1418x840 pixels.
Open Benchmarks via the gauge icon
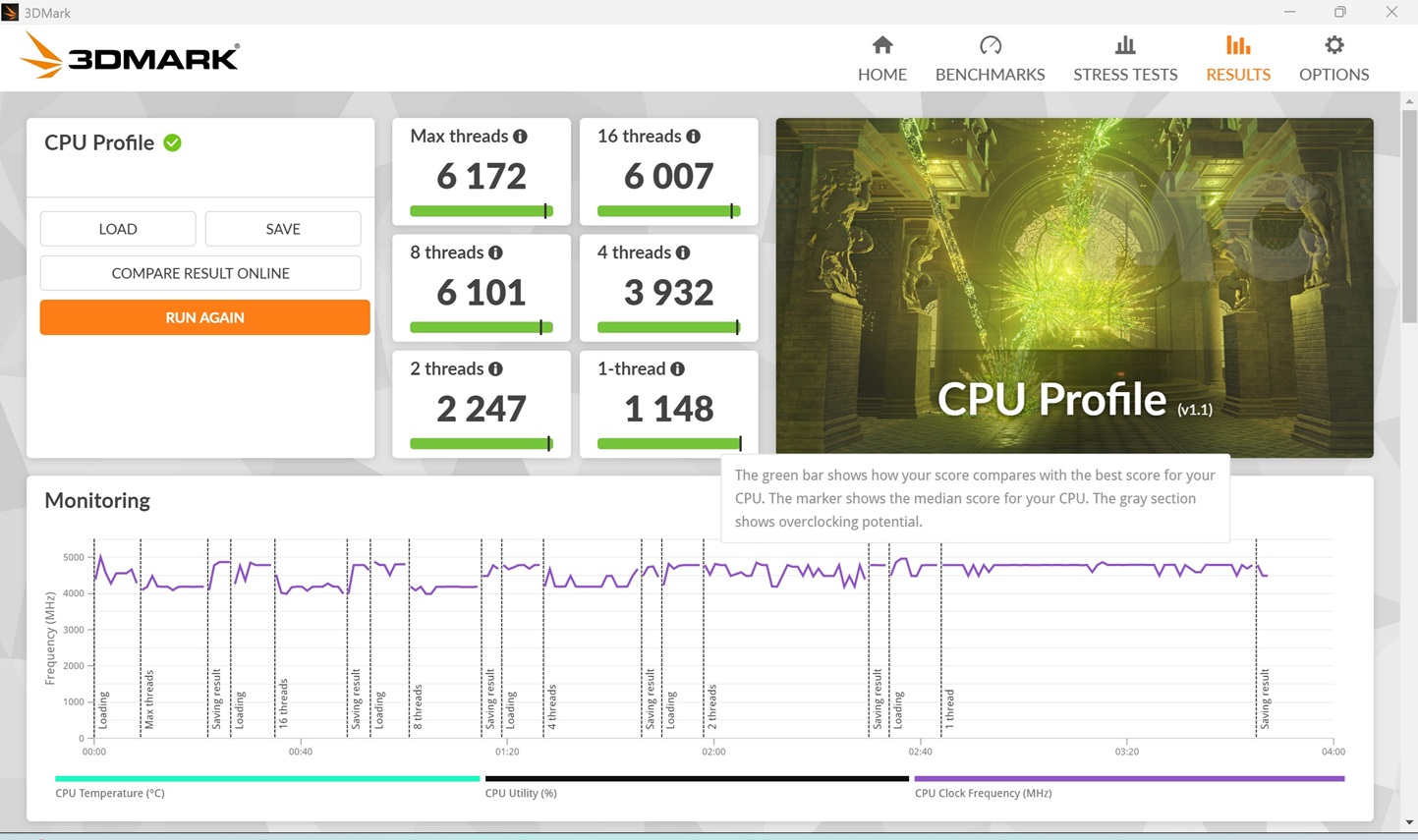click(x=990, y=45)
